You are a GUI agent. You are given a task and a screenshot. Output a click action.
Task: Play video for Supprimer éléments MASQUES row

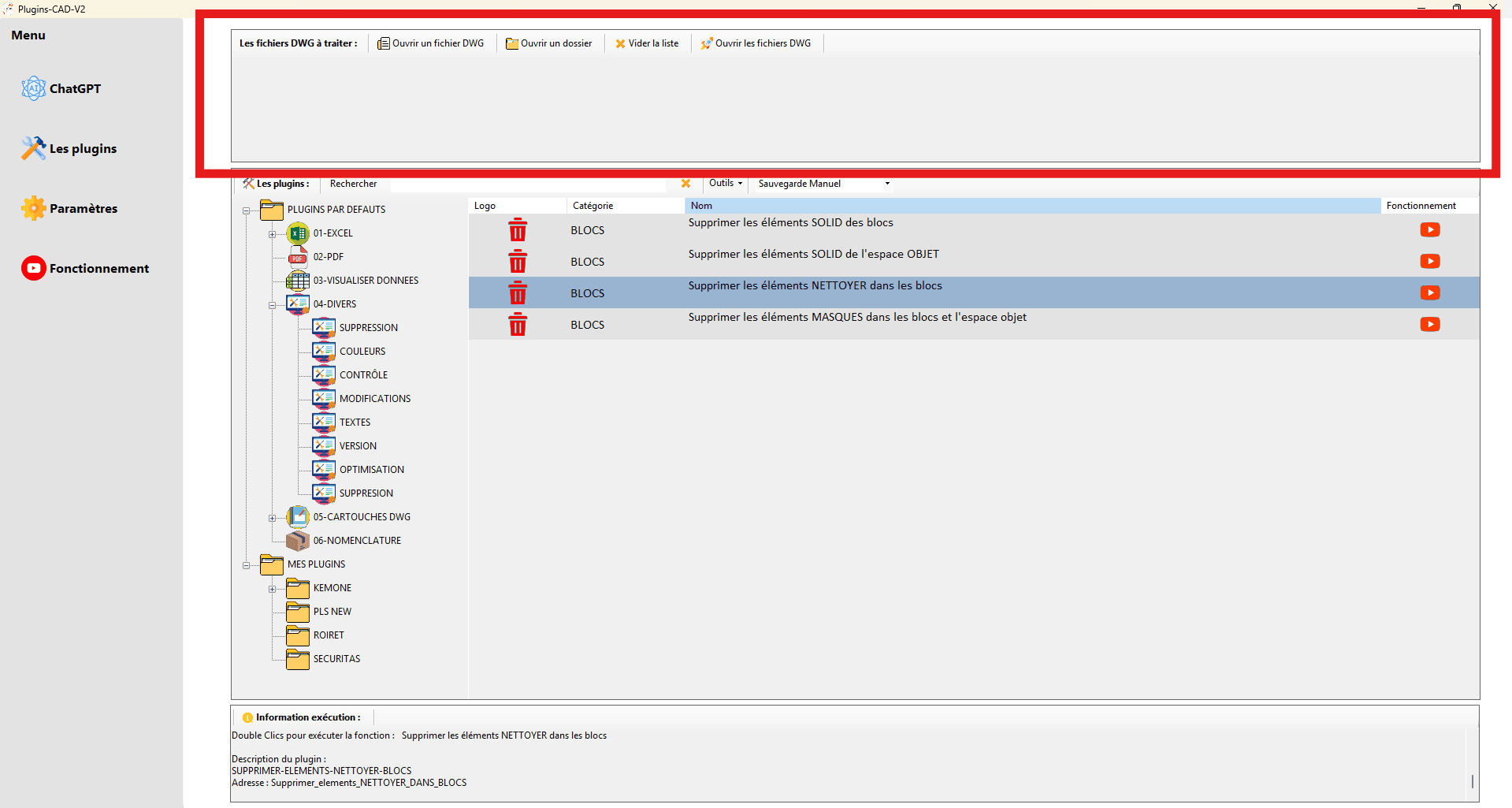pos(1429,324)
